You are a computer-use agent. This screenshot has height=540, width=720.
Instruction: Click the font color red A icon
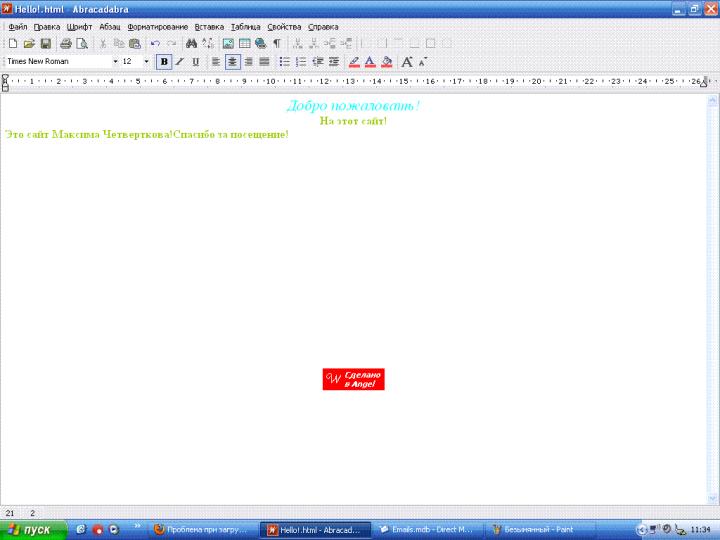(x=369, y=61)
